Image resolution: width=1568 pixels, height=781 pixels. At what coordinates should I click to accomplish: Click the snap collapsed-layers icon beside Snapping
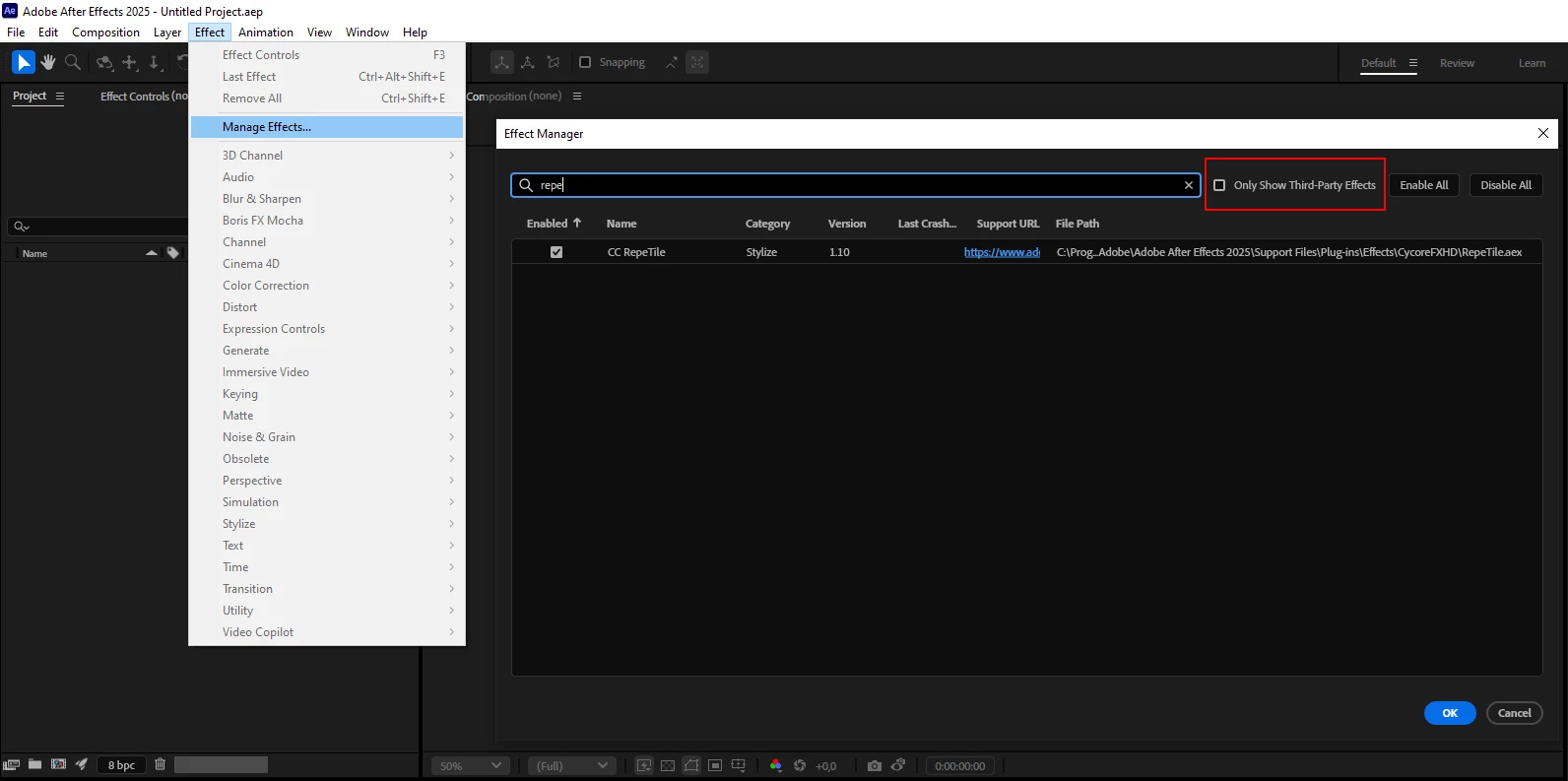tap(671, 62)
